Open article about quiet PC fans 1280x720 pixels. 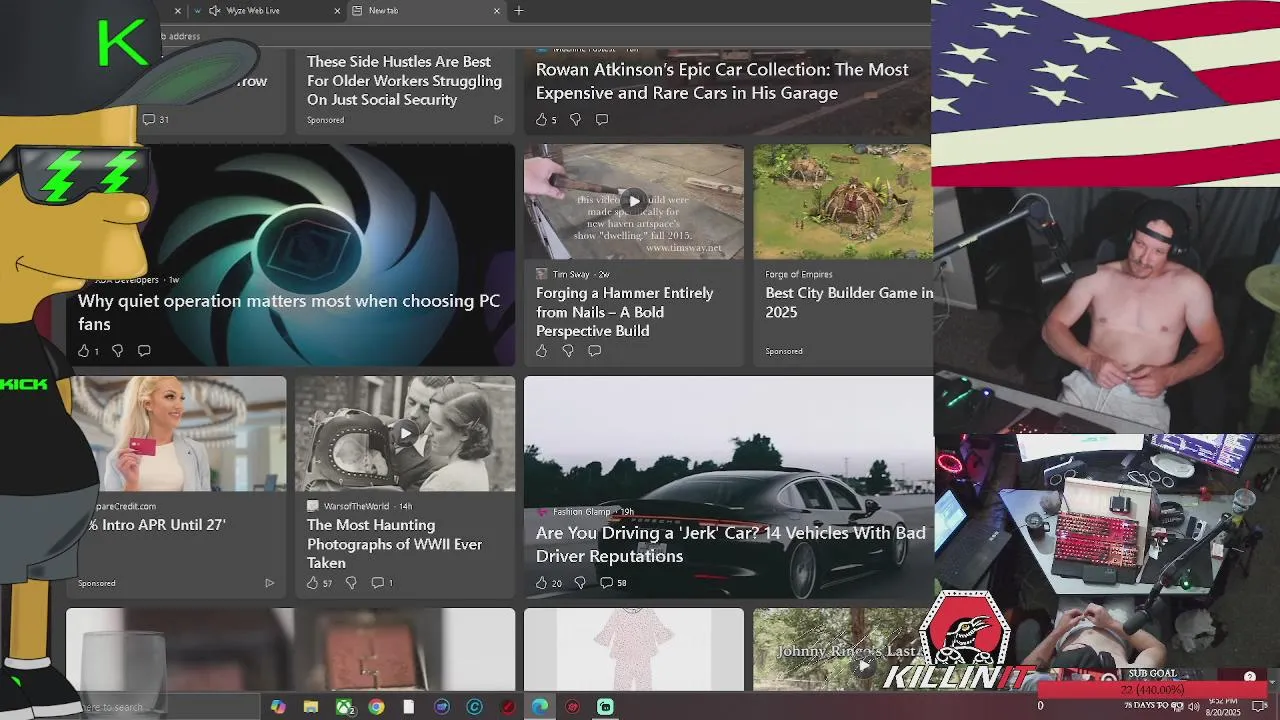(x=289, y=312)
